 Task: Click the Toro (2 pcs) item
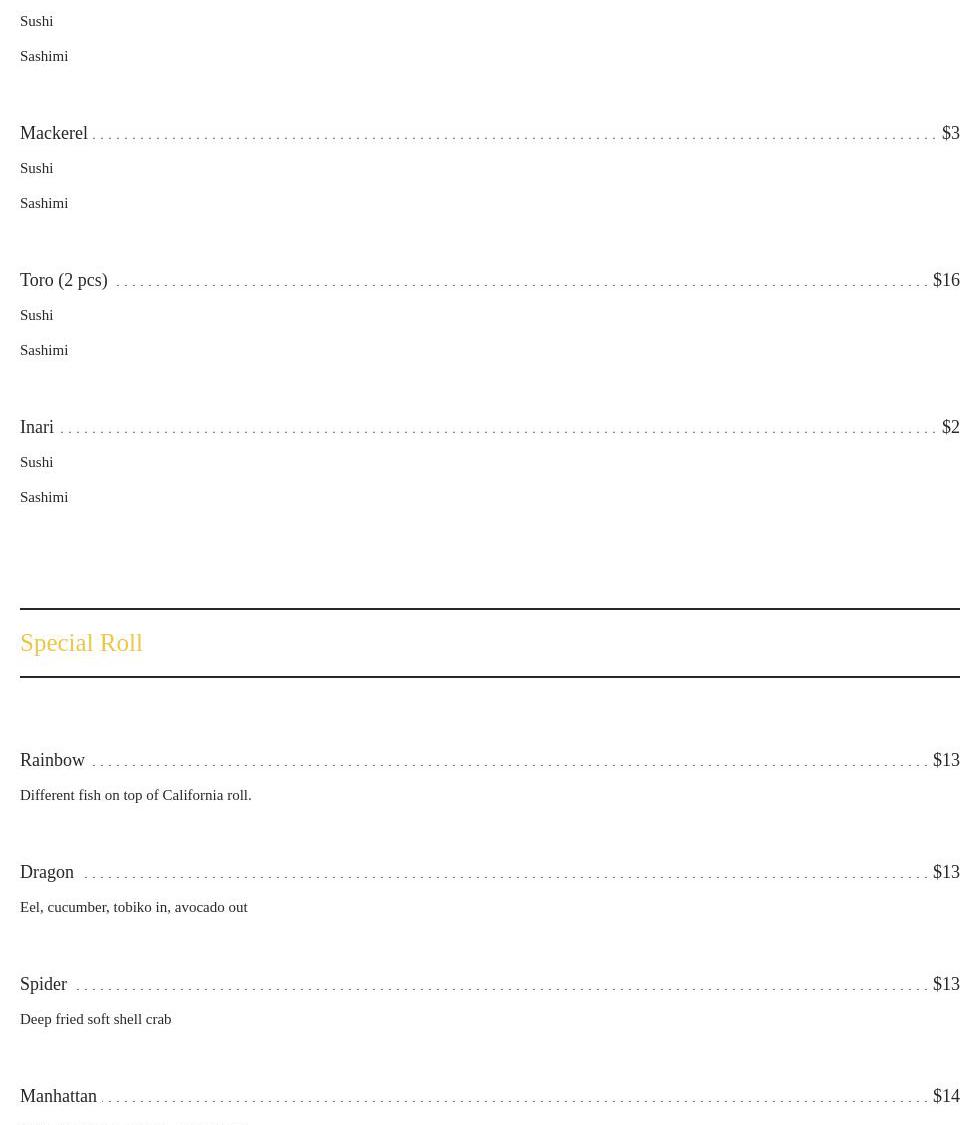click(64, 280)
